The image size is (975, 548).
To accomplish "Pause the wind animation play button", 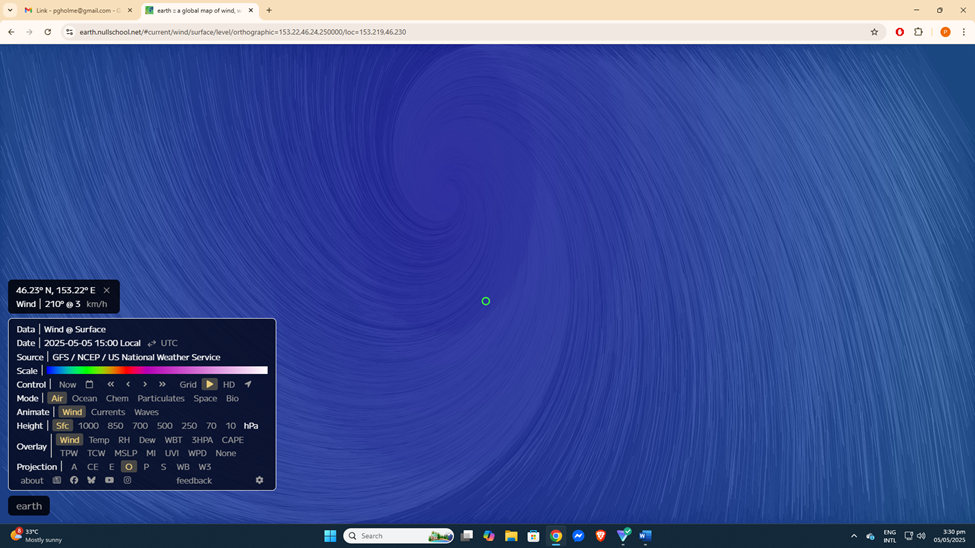I will tap(210, 384).
